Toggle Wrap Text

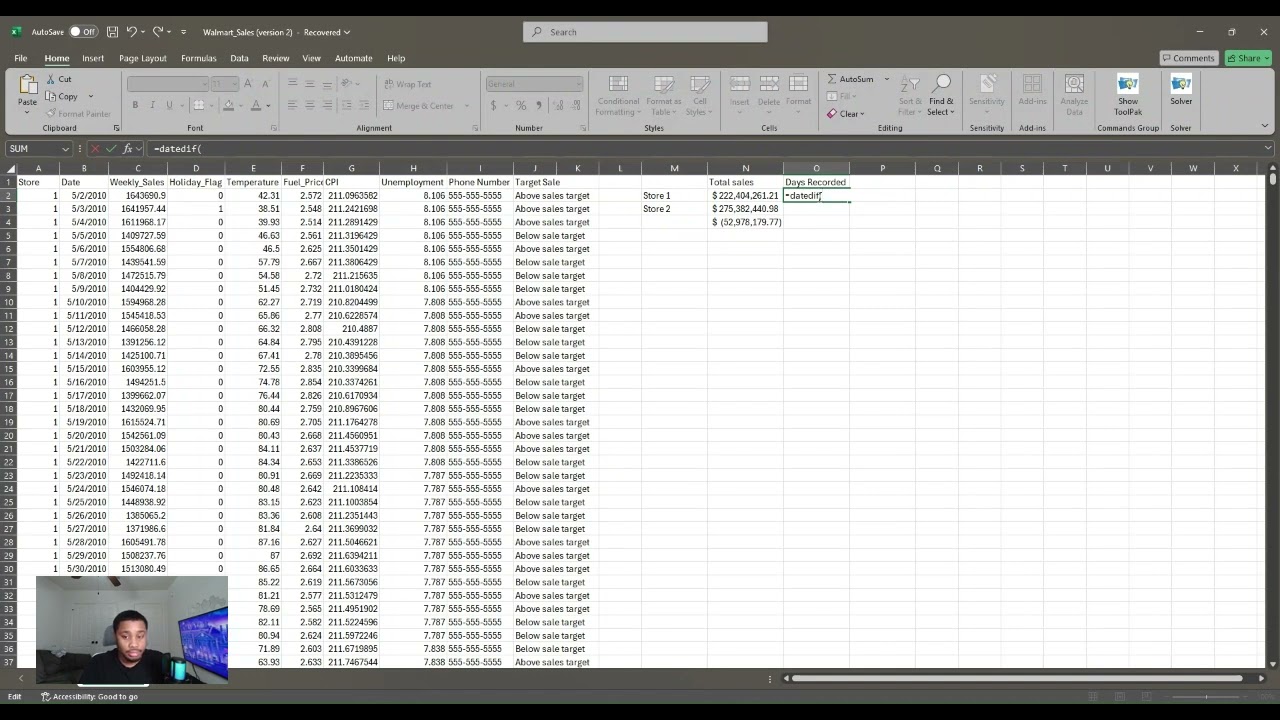coord(407,84)
